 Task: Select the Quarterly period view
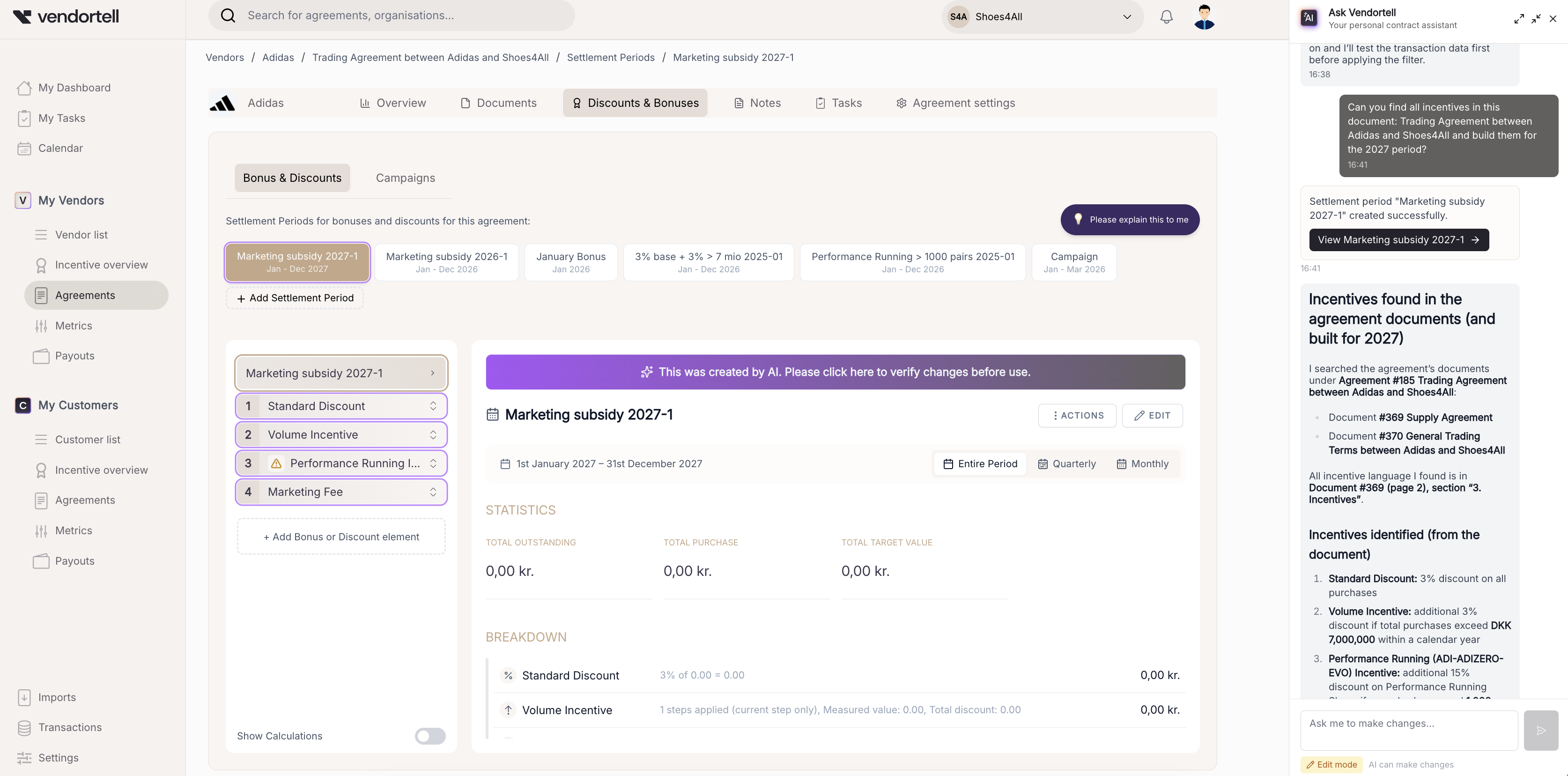coord(1066,463)
